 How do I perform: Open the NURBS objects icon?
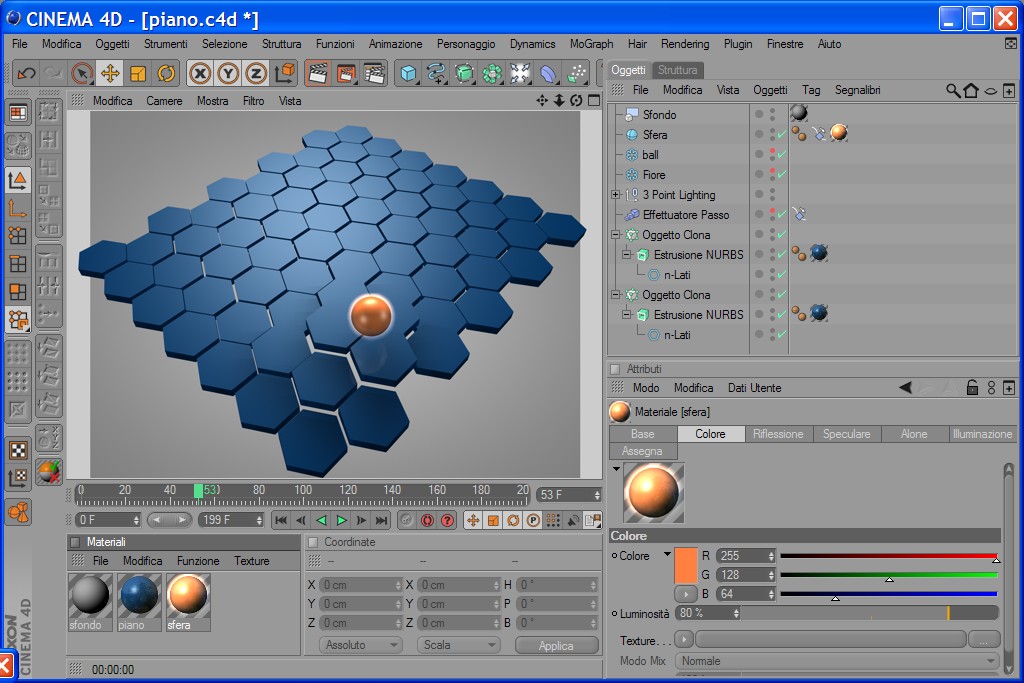pyautogui.click(x=464, y=73)
